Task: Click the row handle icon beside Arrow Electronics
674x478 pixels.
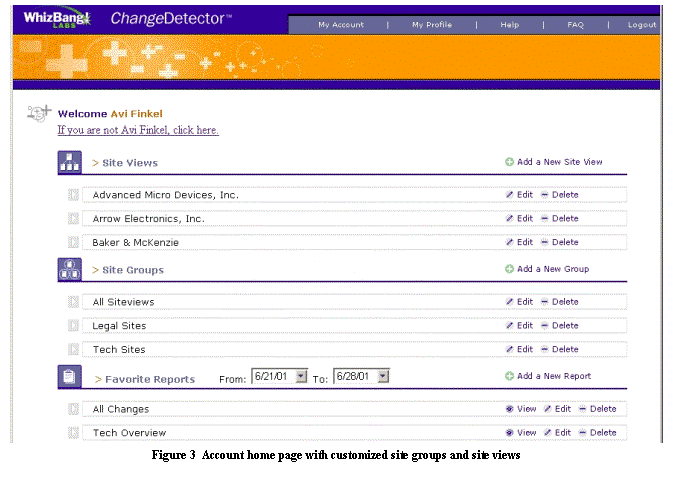Action: pyautogui.click(x=73, y=218)
